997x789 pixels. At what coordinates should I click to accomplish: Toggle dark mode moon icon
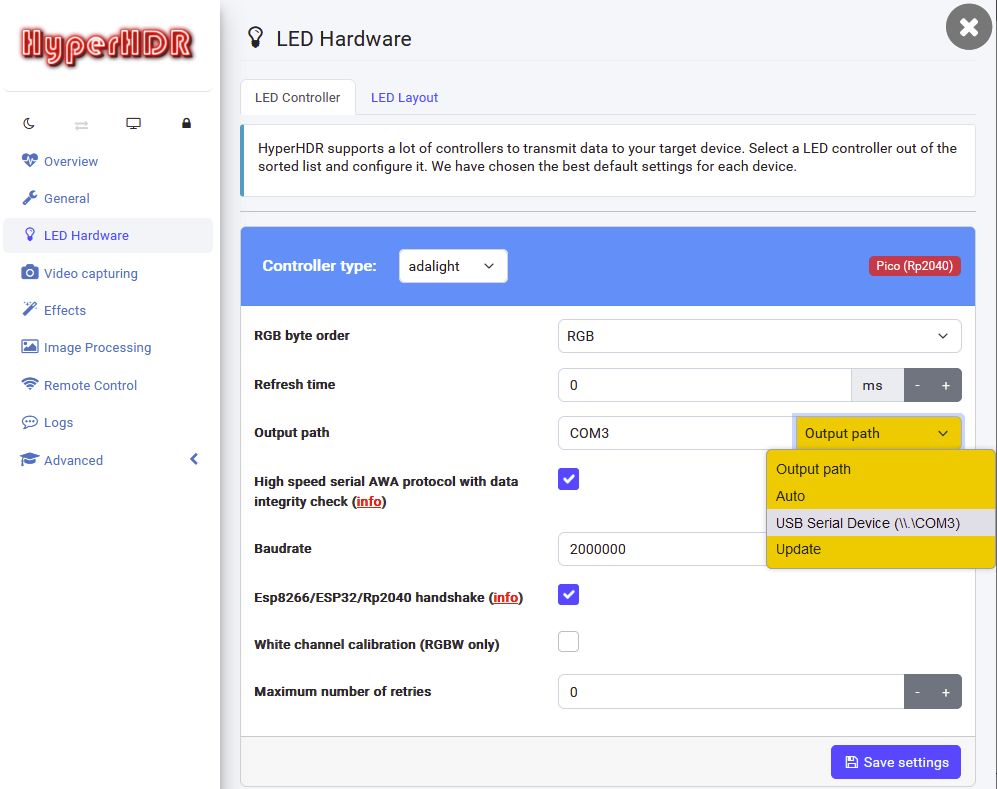pos(29,123)
